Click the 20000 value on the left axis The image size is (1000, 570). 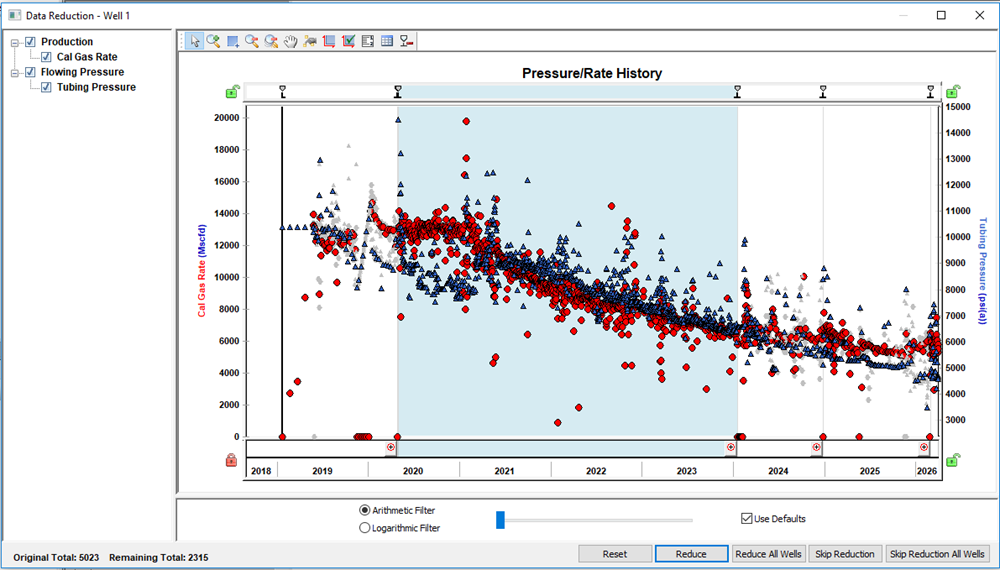click(x=225, y=118)
